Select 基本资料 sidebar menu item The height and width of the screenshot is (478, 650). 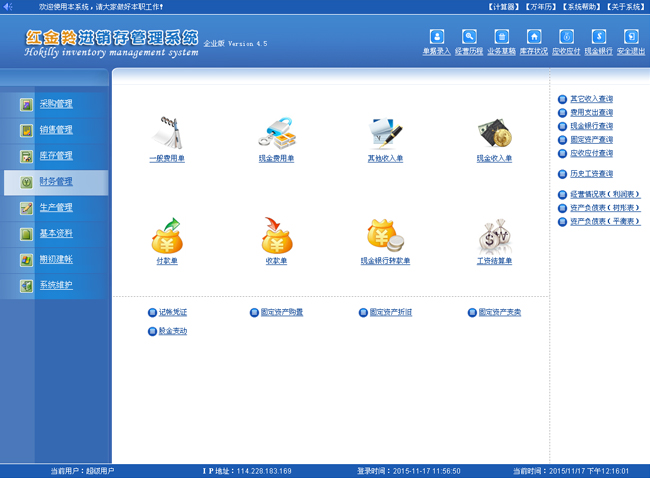(x=55, y=234)
